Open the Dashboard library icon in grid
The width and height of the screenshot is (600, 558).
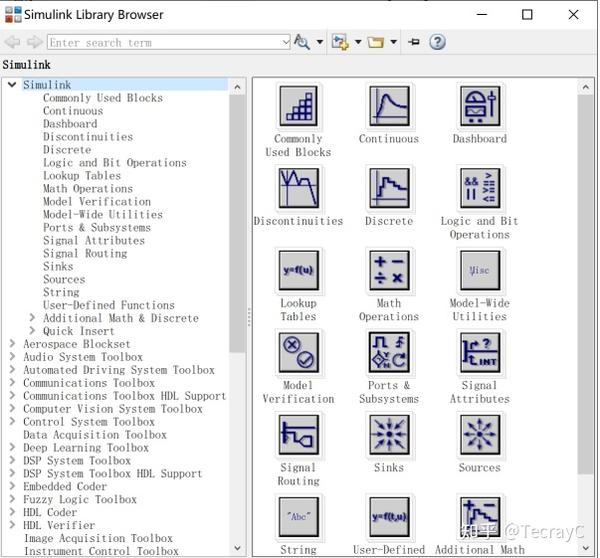(x=480, y=106)
